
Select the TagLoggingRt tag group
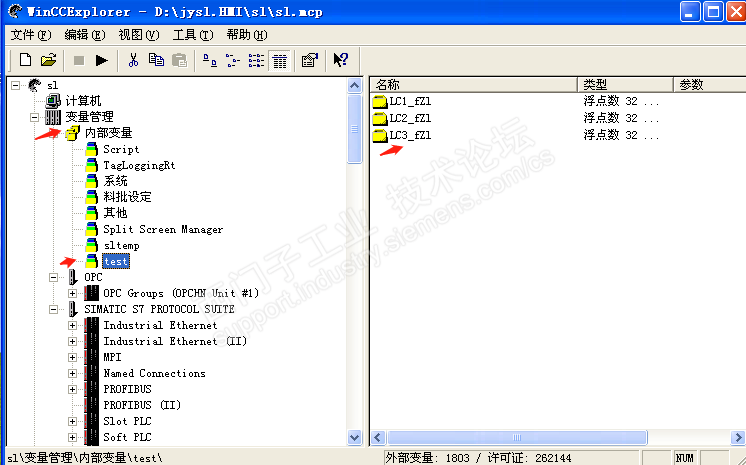(139, 165)
